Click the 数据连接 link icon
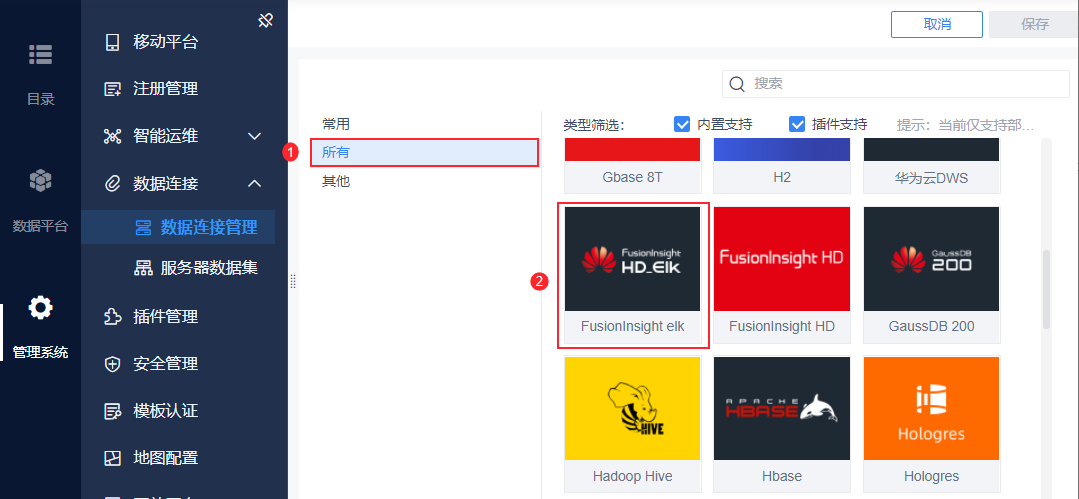1079x499 pixels. pyautogui.click(x=112, y=184)
